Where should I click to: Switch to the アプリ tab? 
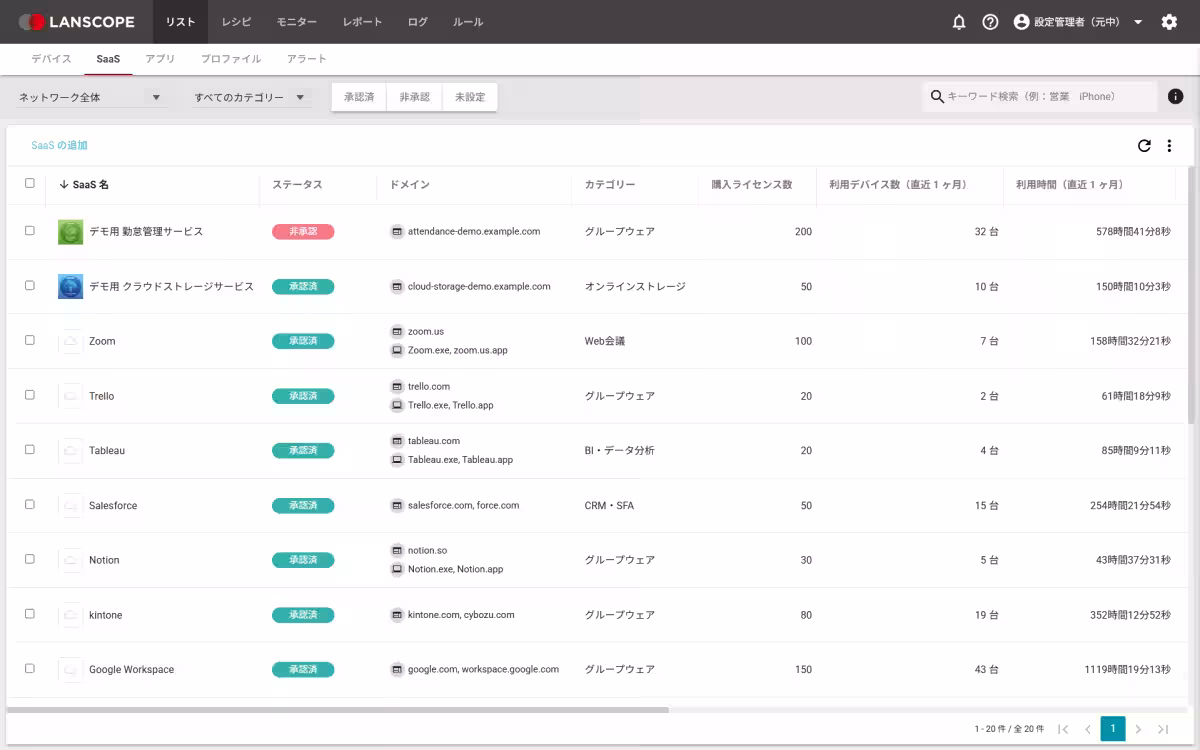(x=160, y=59)
